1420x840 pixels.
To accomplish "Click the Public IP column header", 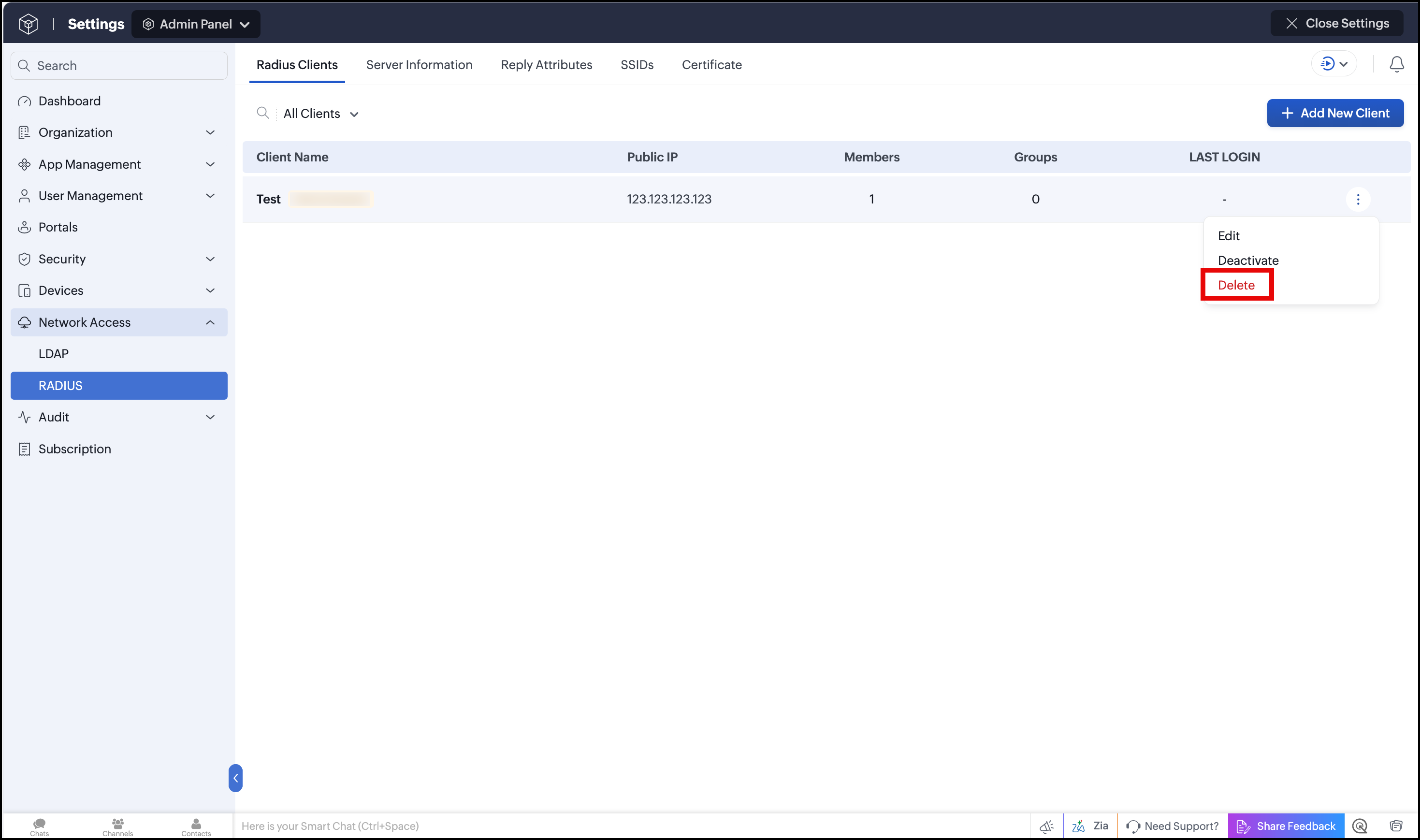I will pyautogui.click(x=652, y=158).
